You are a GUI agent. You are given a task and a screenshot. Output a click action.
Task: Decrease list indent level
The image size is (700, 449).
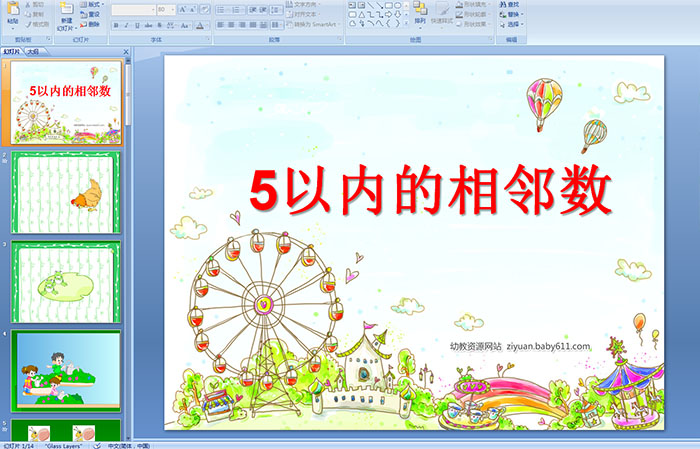click(253, 9)
